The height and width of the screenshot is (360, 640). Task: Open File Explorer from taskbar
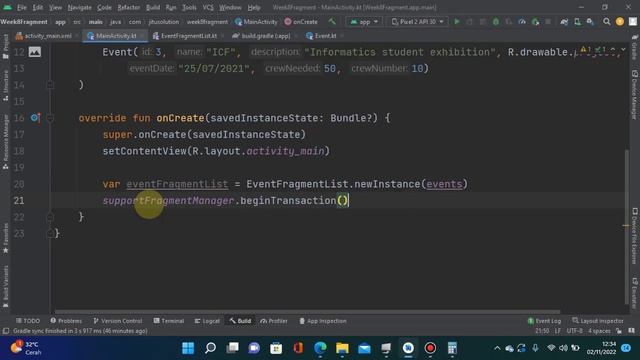point(342,348)
